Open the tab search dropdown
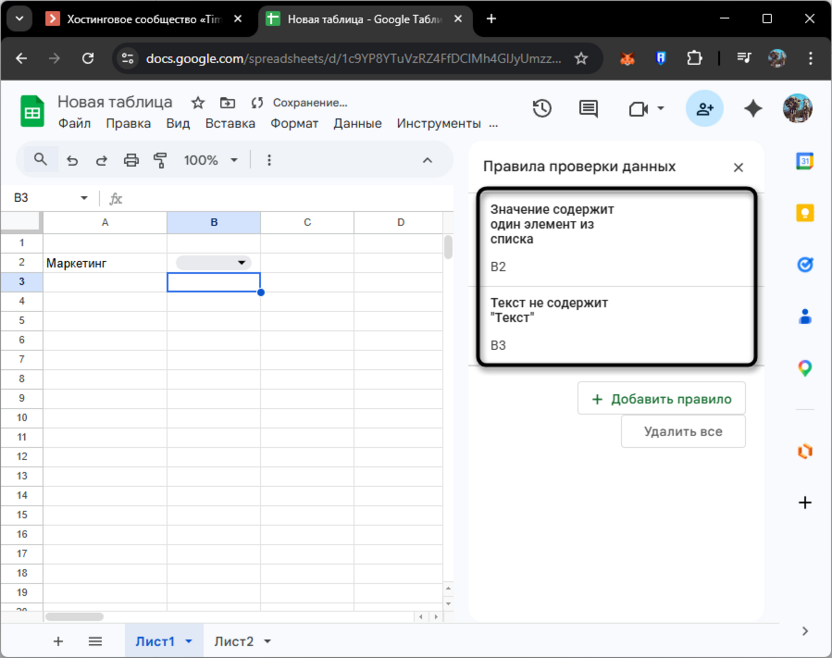The height and width of the screenshot is (658, 832). [20, 19]
